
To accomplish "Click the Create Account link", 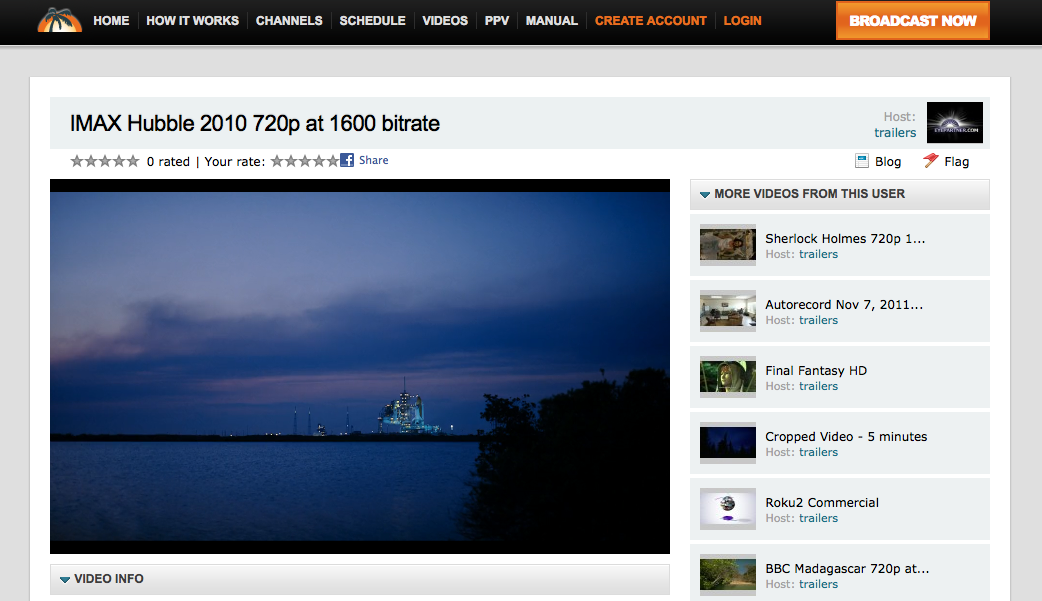I will pos(651,21).
